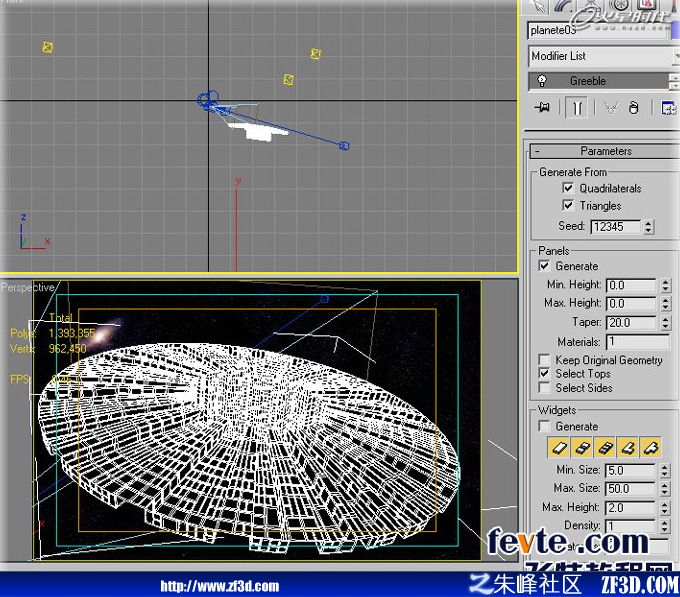Click the Taper value field 20.0
The height and width of the screenshot is (597, 680).
click(x=631, y=322)
